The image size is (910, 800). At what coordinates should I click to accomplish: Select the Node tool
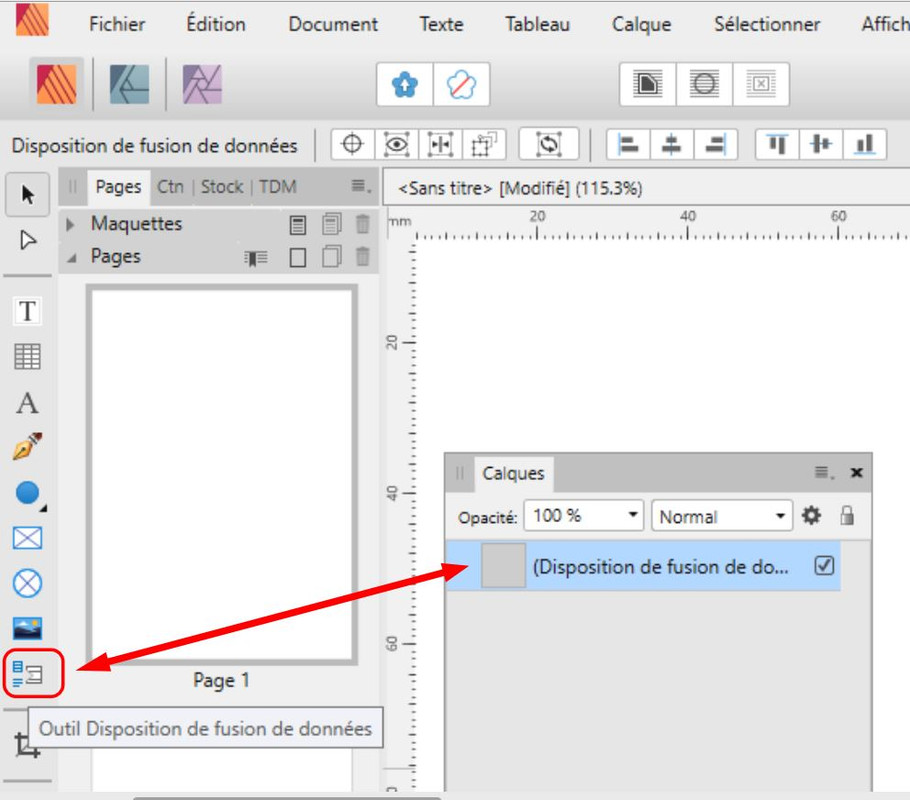pyautogui.click(x=27, y=240)
